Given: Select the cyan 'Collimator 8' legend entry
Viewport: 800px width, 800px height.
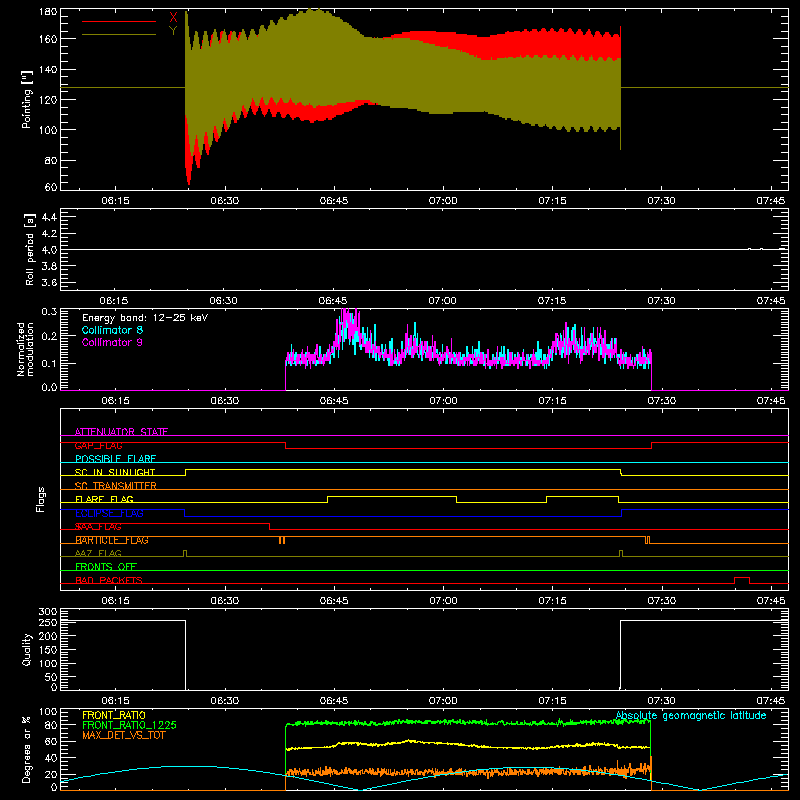Looking at the screenshot, I should (112, 330).
